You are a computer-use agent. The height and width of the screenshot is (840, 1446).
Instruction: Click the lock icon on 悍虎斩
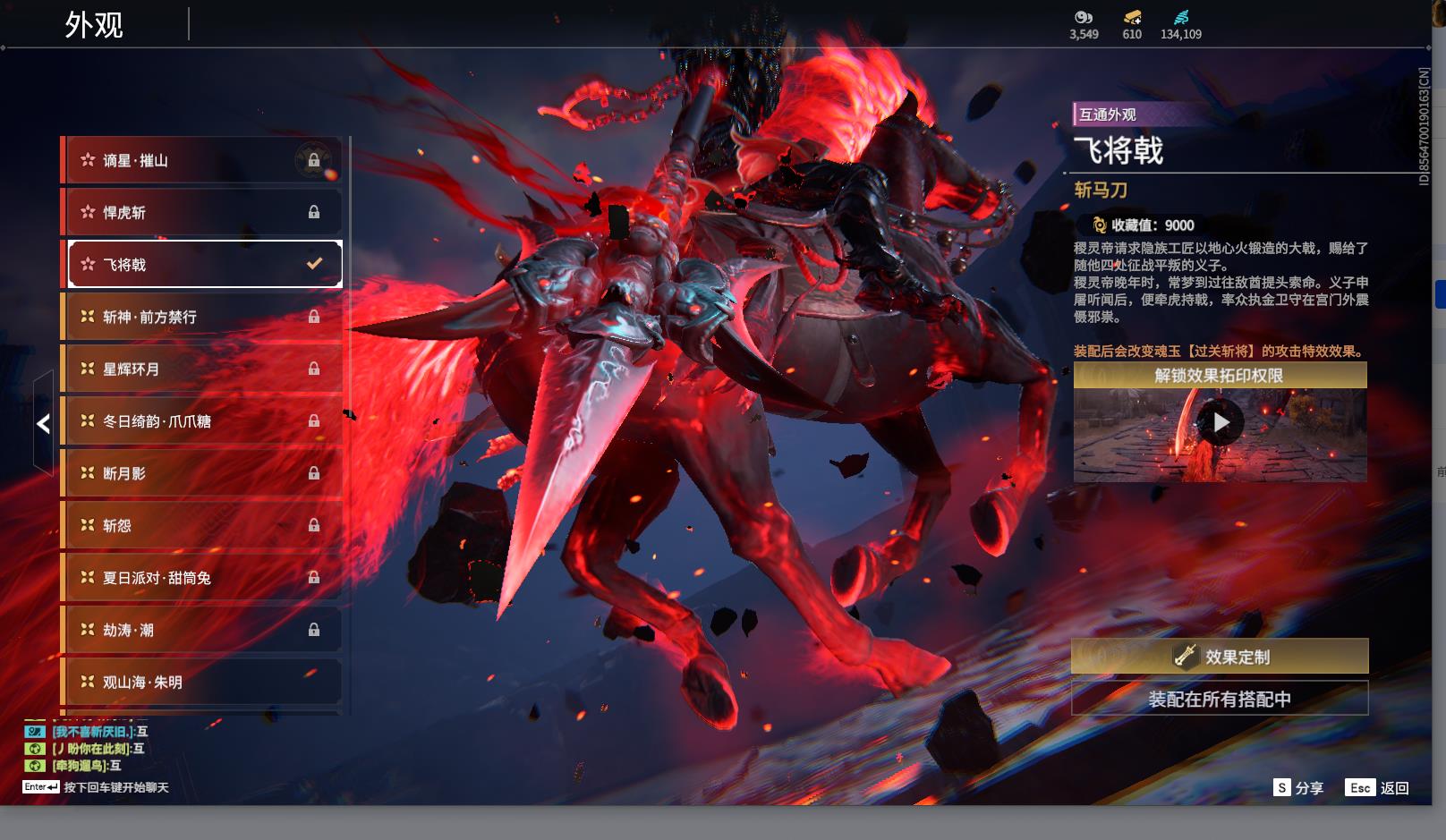313,212
